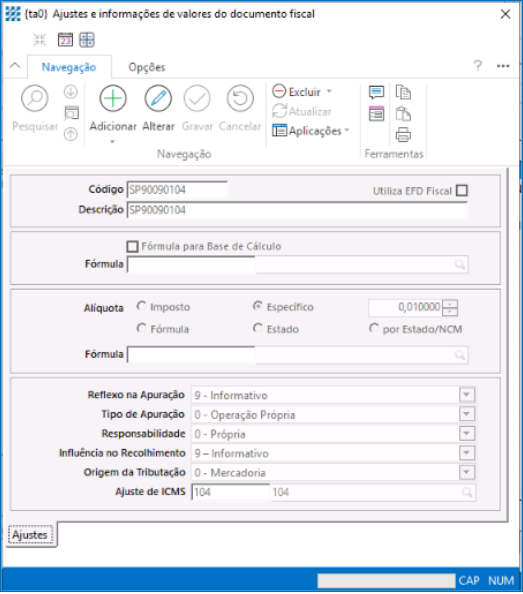Click the form layout icon below comment bubble
This screenshot has width=523, height=594.
pyautogui.click(x=376, y=114)
